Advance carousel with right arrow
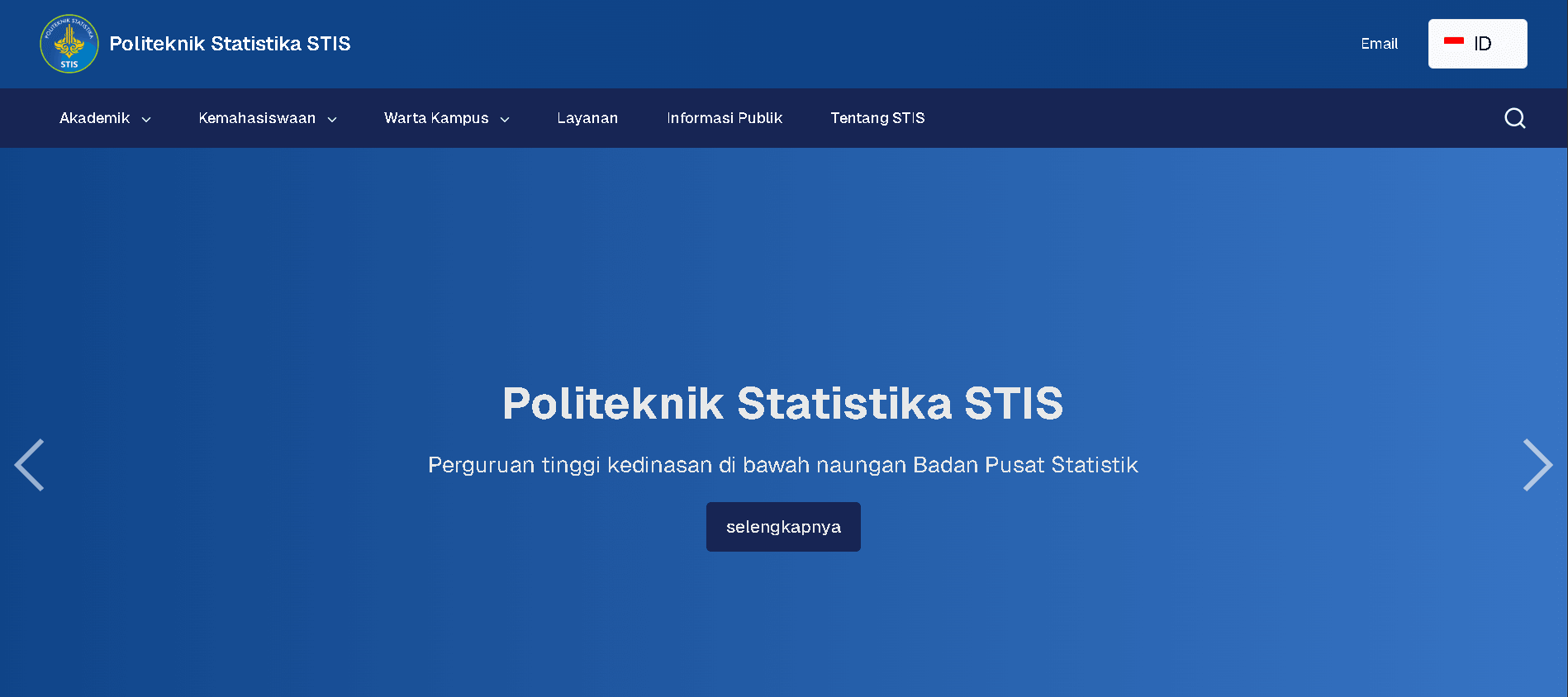 (x=1537, y=465)
